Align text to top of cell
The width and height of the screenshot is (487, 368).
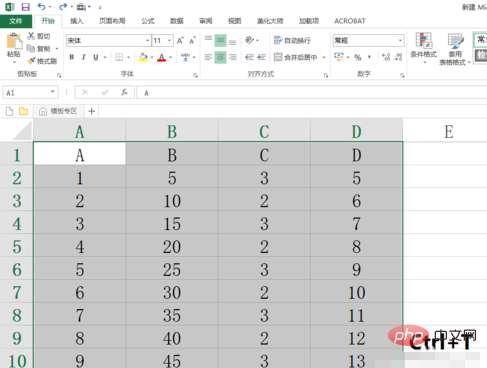pos(208,40)
